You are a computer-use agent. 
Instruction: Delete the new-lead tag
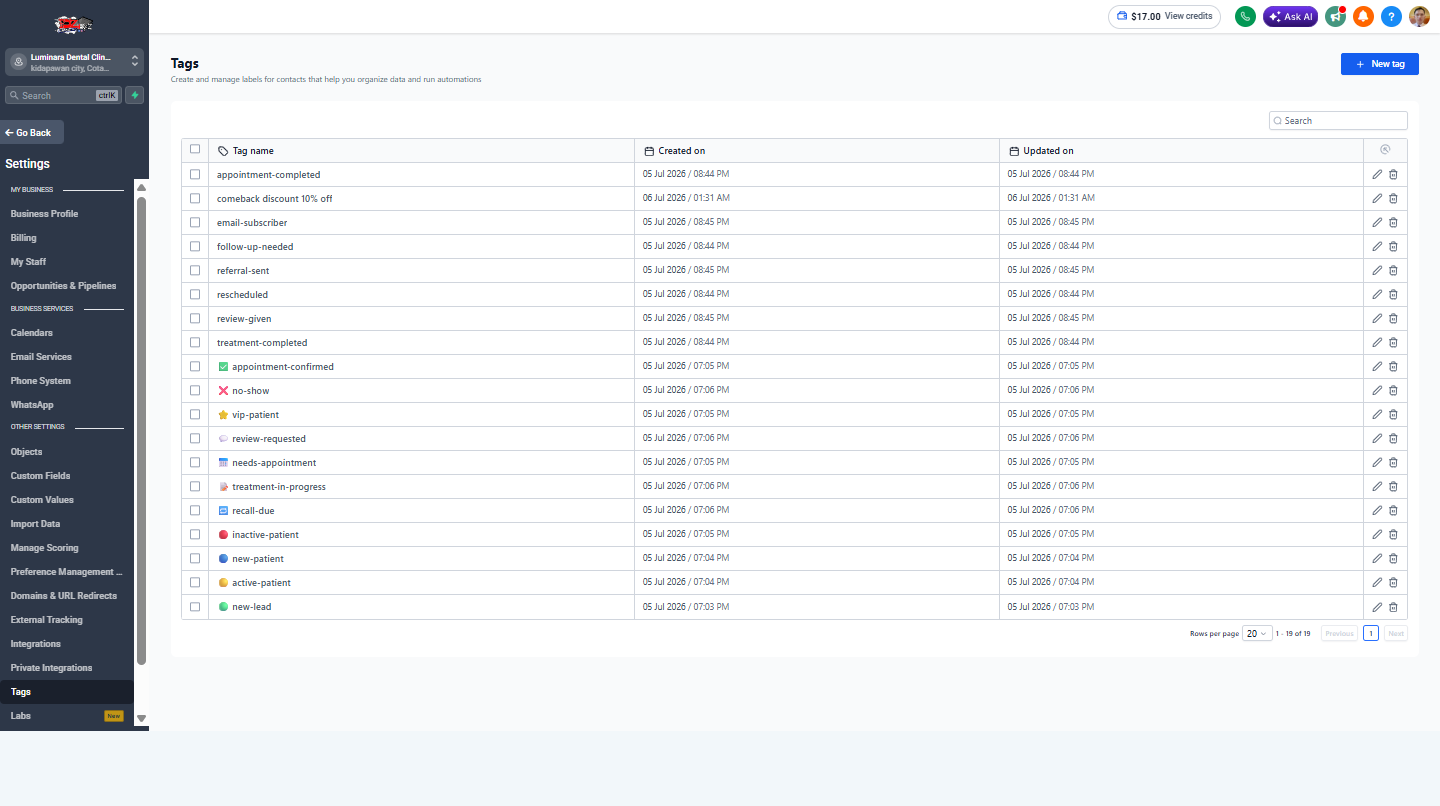(x=1393, y=607)
